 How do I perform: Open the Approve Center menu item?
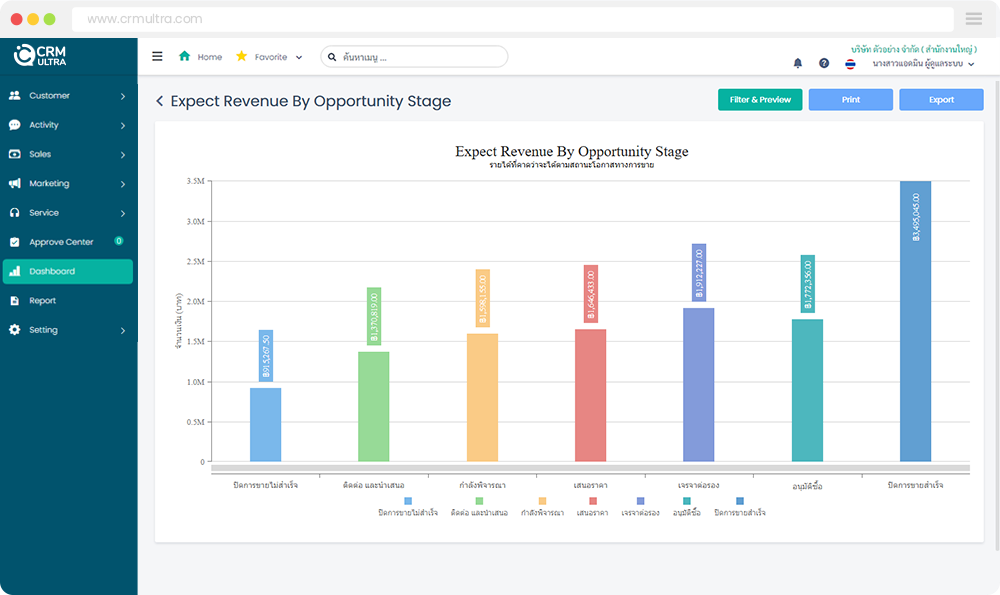[68, 242]
